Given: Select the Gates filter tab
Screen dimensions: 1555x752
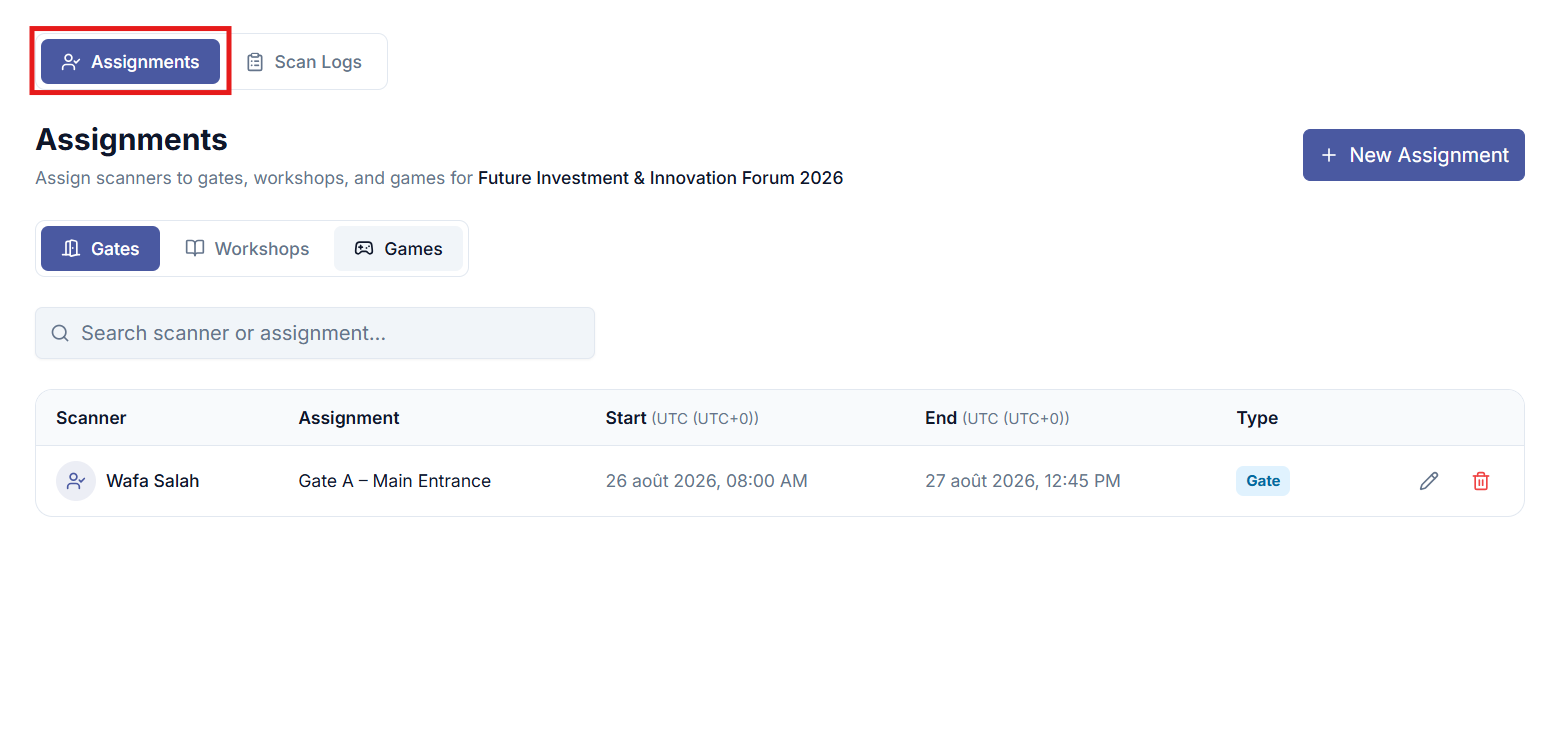Looking at the screenshot, I should tap(100, 249).
